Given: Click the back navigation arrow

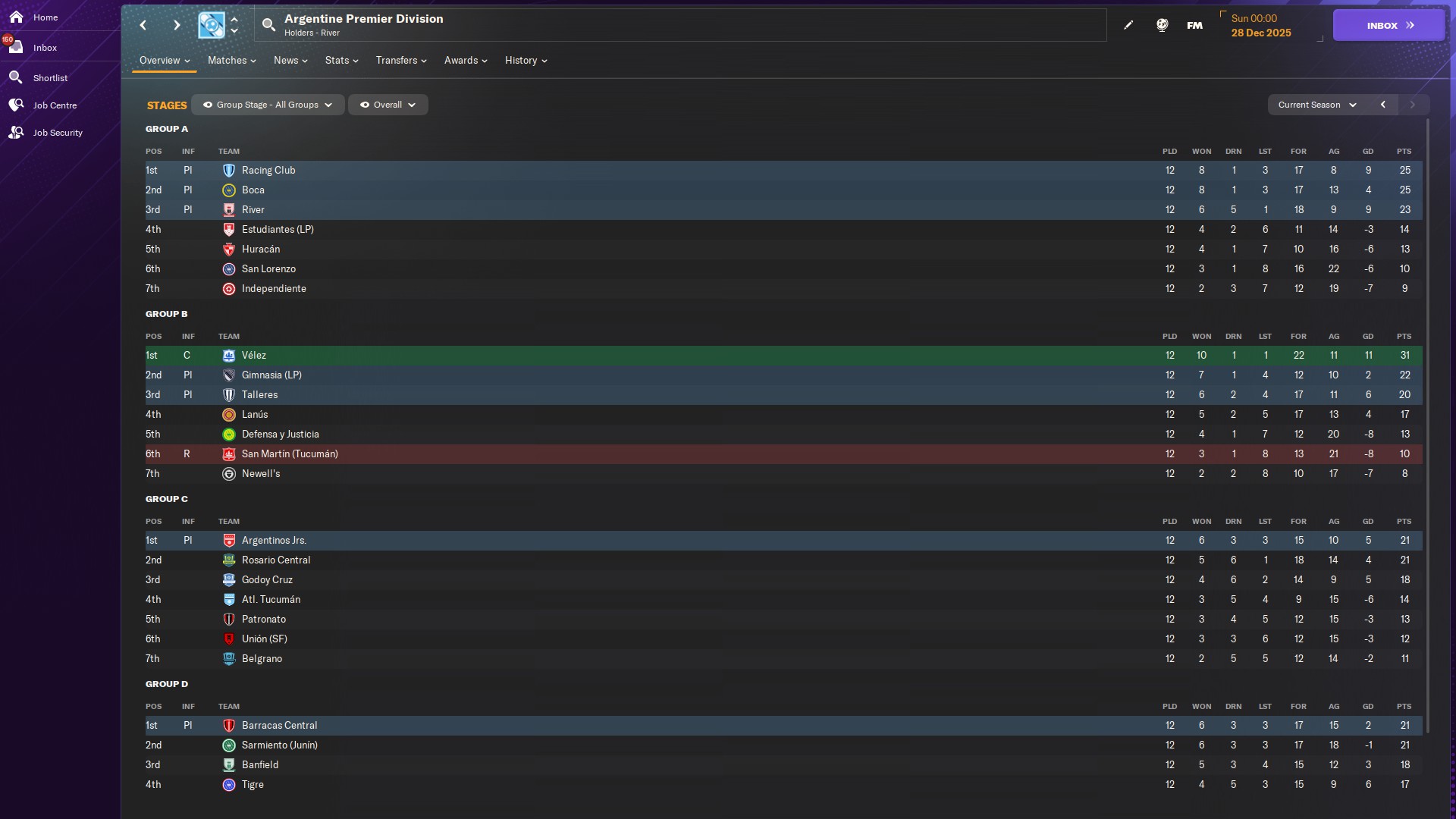Looking at the screenshot, I should point(143,25).
